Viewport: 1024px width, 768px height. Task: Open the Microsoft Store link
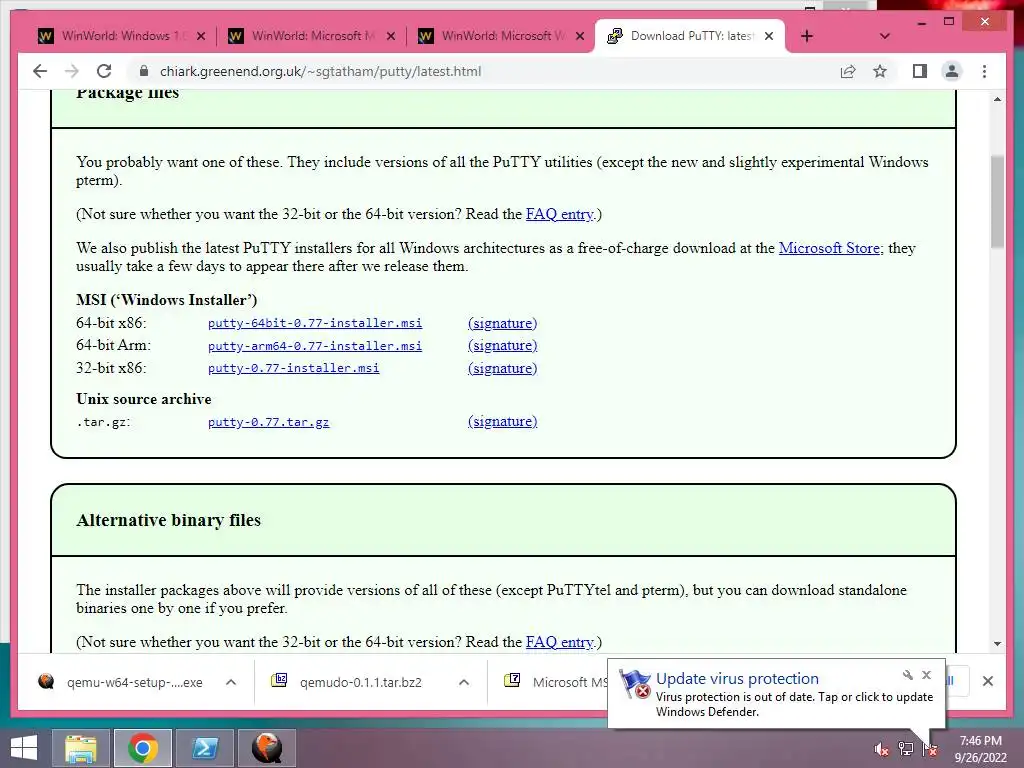tap(829, 248)
